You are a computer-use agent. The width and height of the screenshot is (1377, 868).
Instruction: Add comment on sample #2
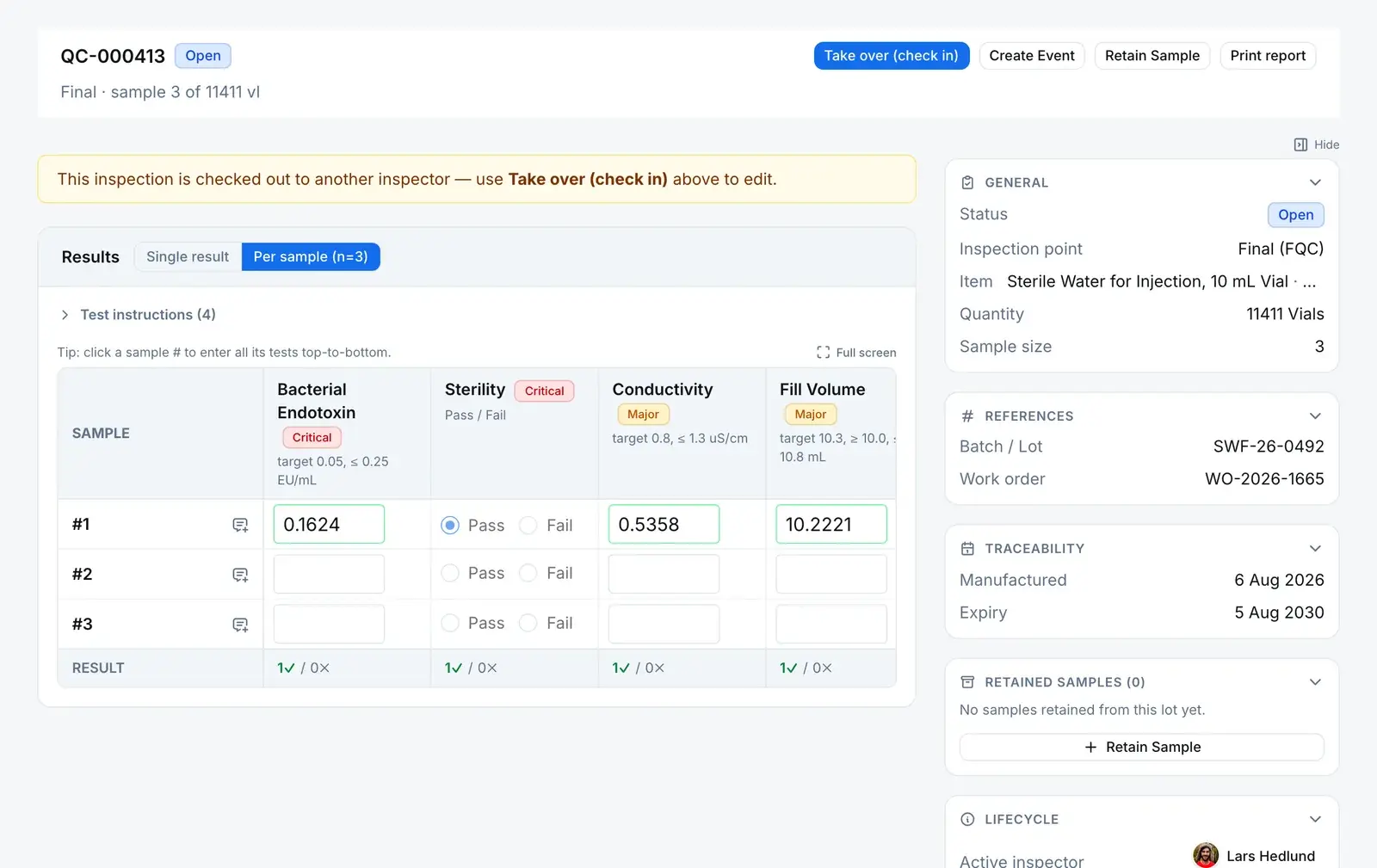[240, 575]
